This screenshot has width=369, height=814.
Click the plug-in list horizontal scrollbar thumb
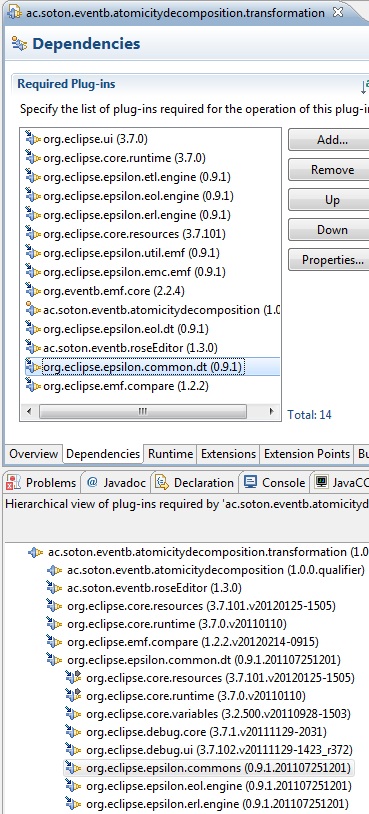pyautogui.click(x=143, y=412)
